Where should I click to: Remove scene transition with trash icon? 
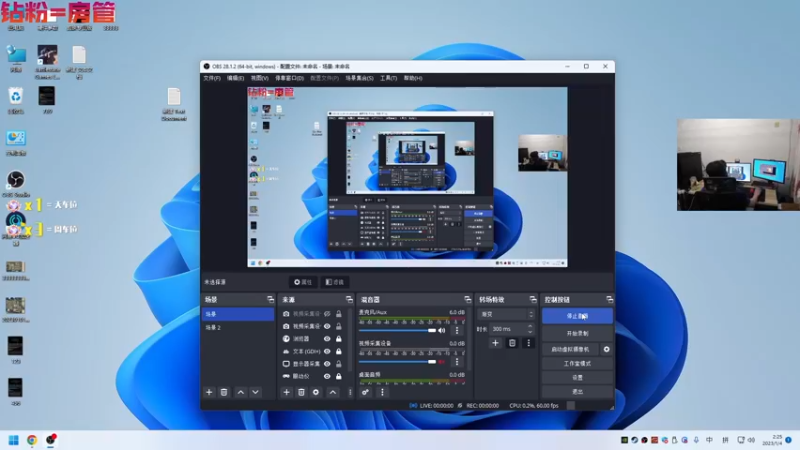(512, 343)
